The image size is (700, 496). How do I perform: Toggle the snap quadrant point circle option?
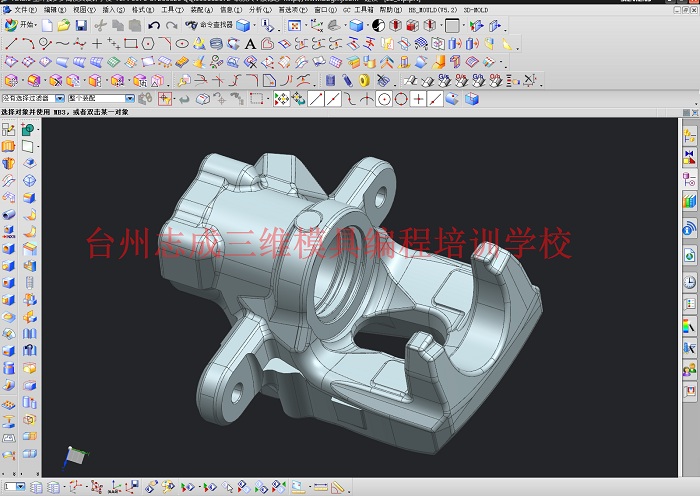[401, 99]
